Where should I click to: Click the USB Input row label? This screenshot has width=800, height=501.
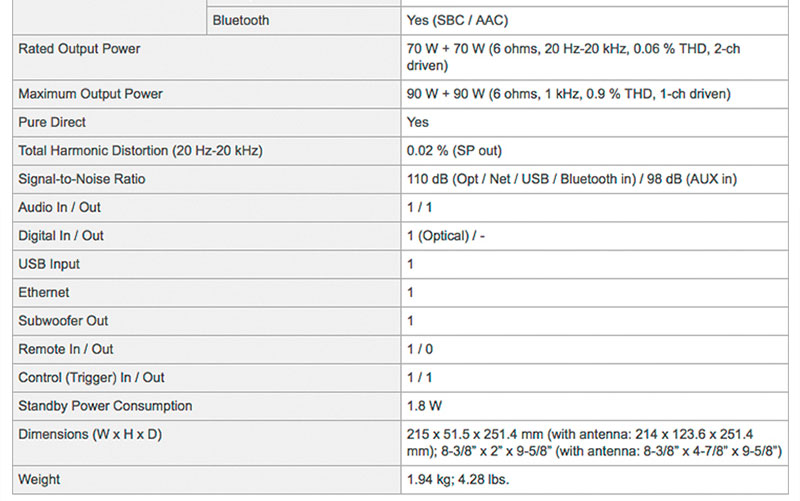[49, 264]
